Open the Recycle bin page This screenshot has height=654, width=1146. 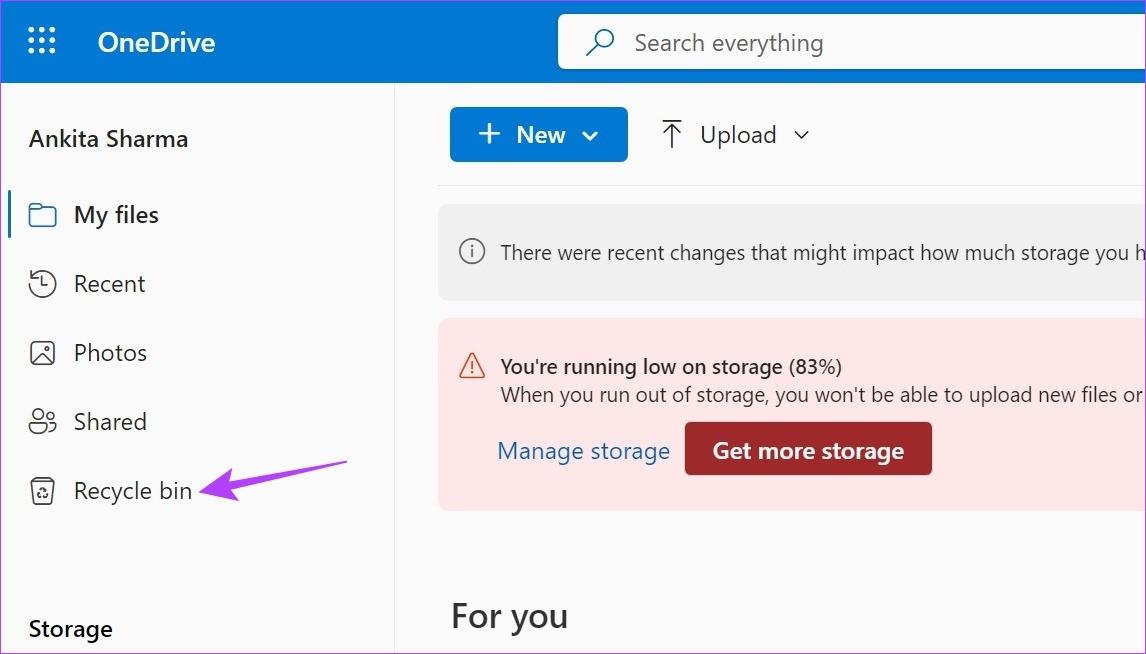click(132, 490)
